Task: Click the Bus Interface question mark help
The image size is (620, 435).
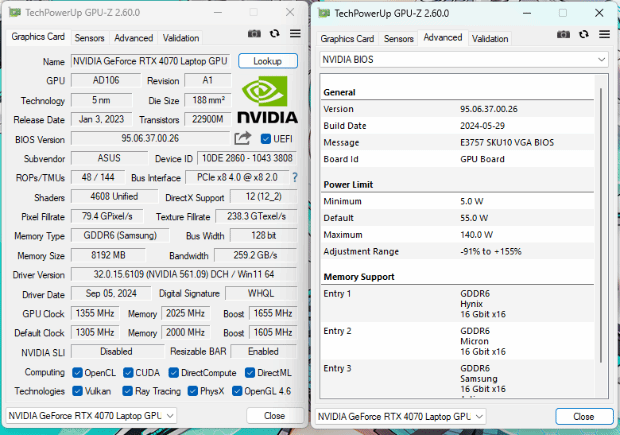Action: point(295,178)
